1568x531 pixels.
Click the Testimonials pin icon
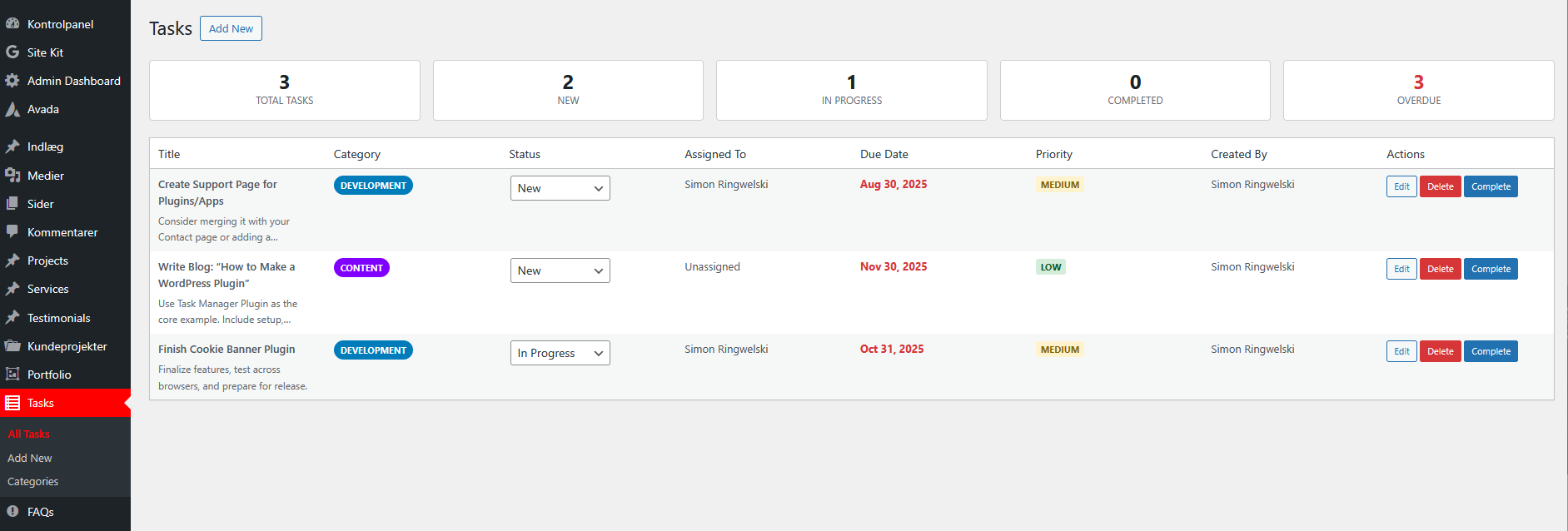(12, 317)
